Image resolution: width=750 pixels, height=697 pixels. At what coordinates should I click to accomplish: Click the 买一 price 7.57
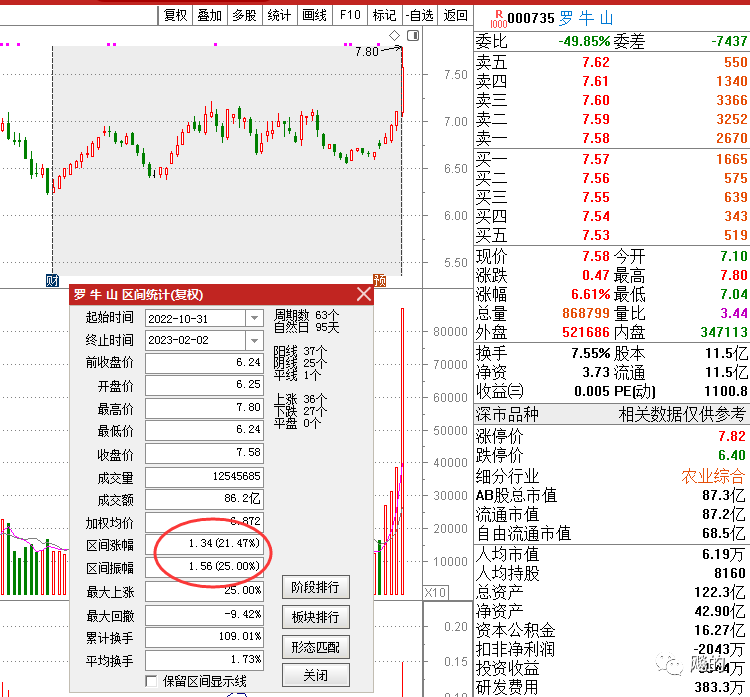click(x=596, y=159)
